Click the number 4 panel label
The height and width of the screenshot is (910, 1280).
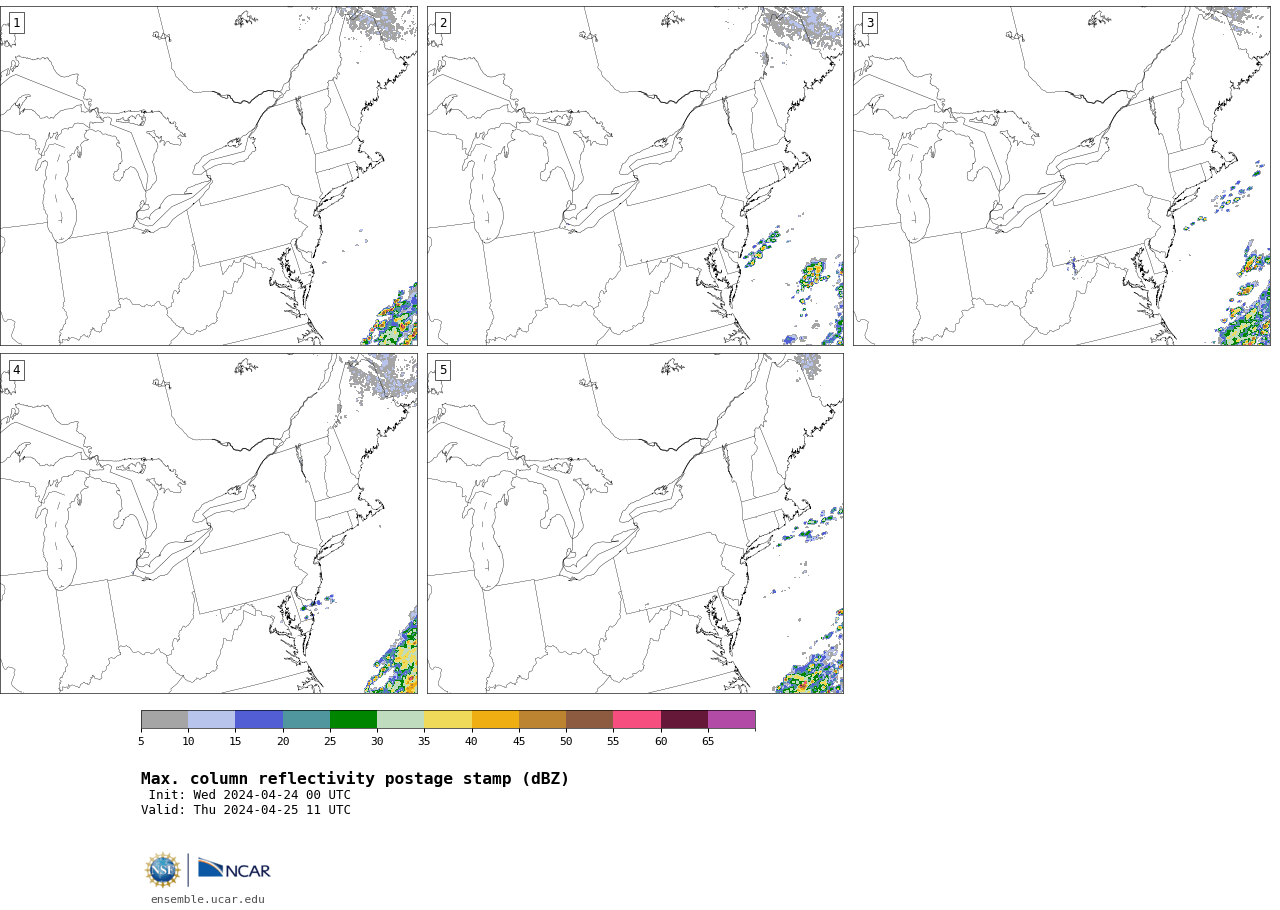coord(16,370)
